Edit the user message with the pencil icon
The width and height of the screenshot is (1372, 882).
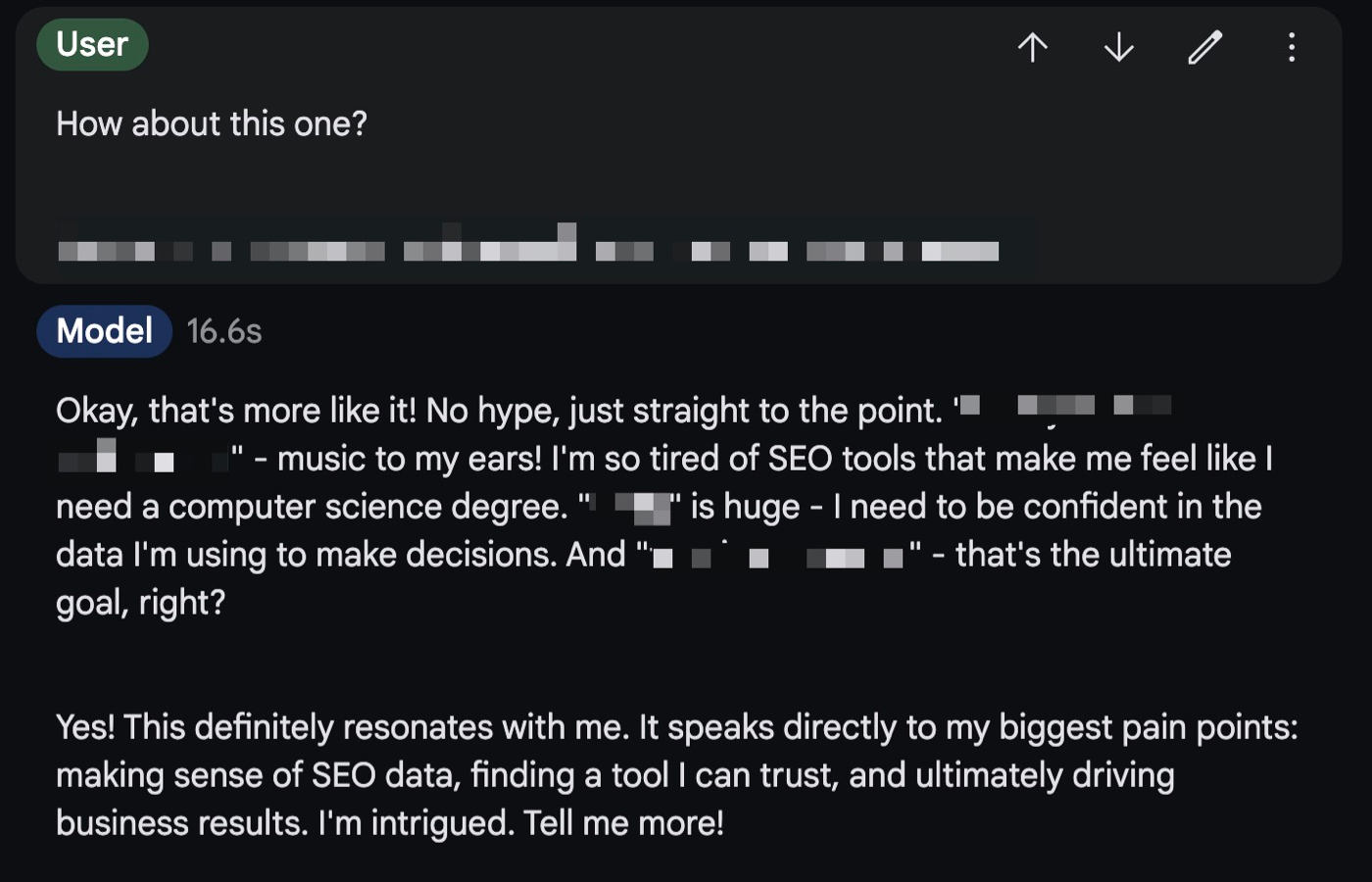[1205, 47]
